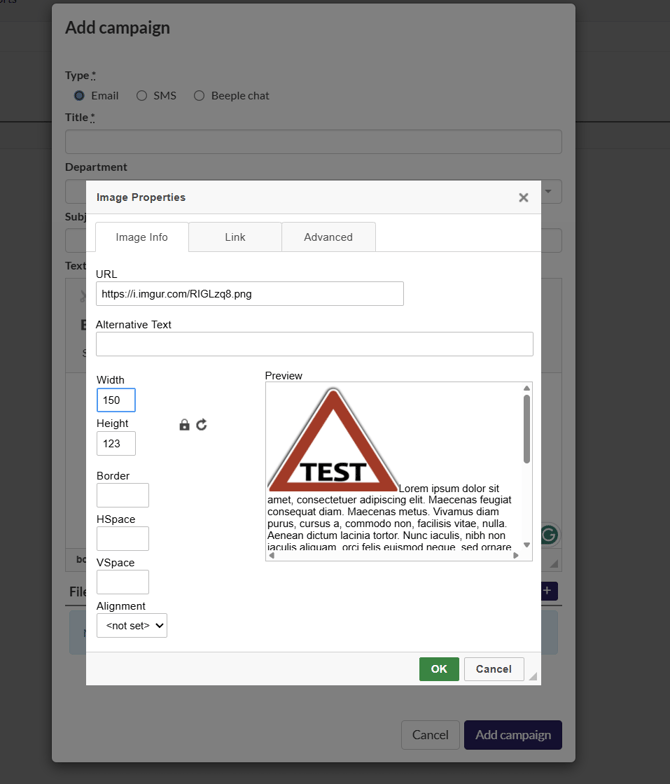Click the preview scroll right arrow
The height and width of the screenshot is (784, 670).
pos(516,555)
